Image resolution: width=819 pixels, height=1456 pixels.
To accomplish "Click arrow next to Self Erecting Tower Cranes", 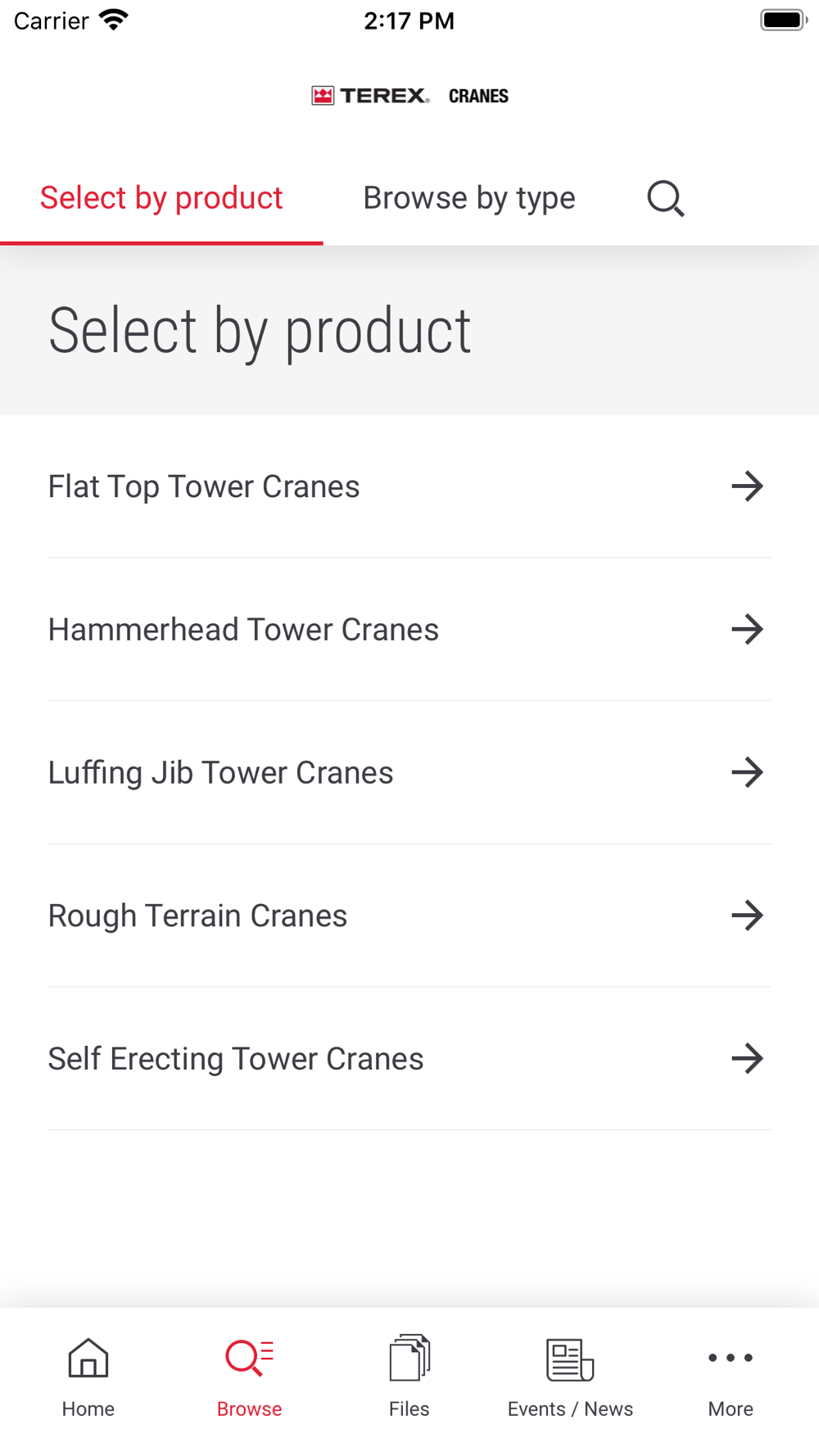I will tap(747, 1059).
